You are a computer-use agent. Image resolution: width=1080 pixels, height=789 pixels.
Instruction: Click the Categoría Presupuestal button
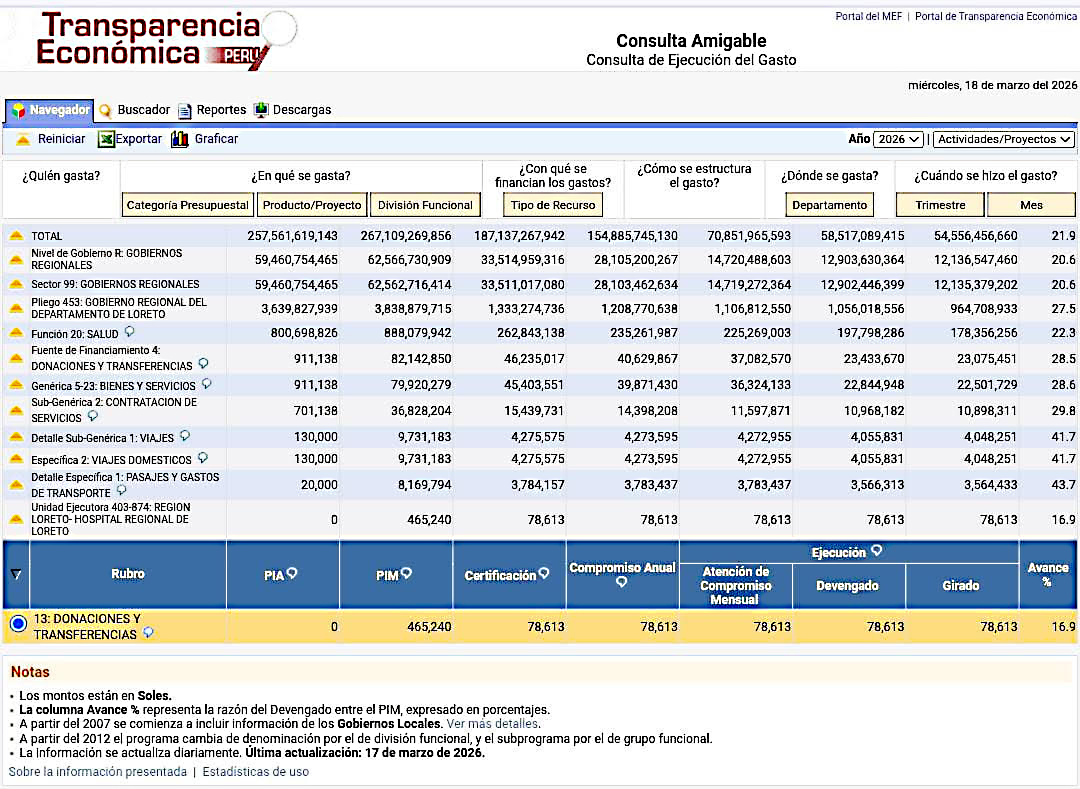(x=187, y=205)
